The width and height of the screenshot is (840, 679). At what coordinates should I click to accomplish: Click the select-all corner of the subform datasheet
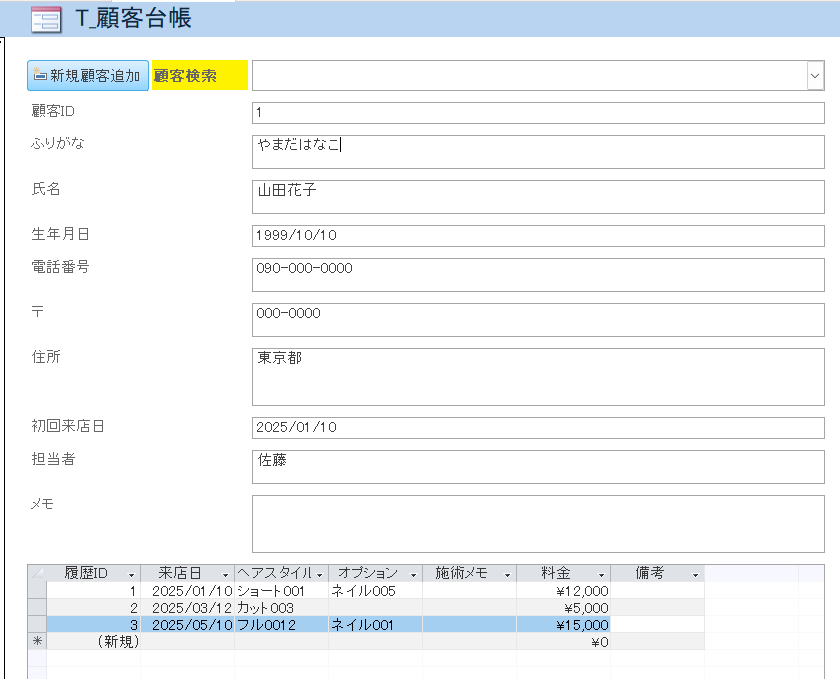[37, 573]
